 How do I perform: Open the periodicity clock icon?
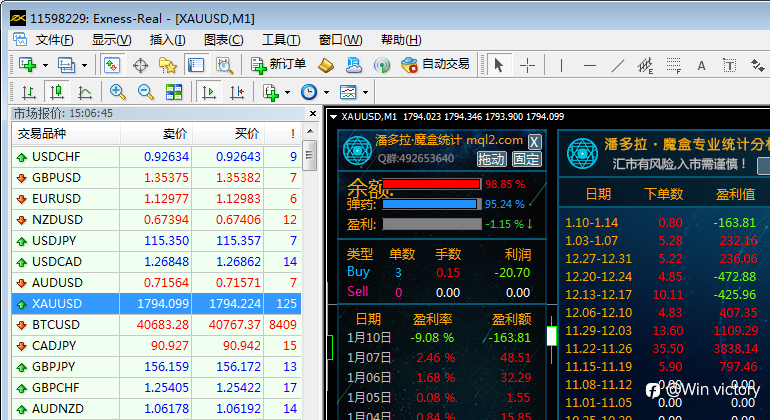pyautogui.click(x=309, y=92)
